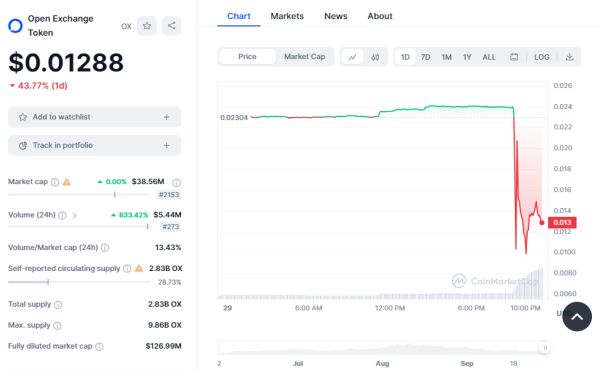Open the calendar date picker icon
600x372 pixels.
pyautogui.click(x=514, y=57)
